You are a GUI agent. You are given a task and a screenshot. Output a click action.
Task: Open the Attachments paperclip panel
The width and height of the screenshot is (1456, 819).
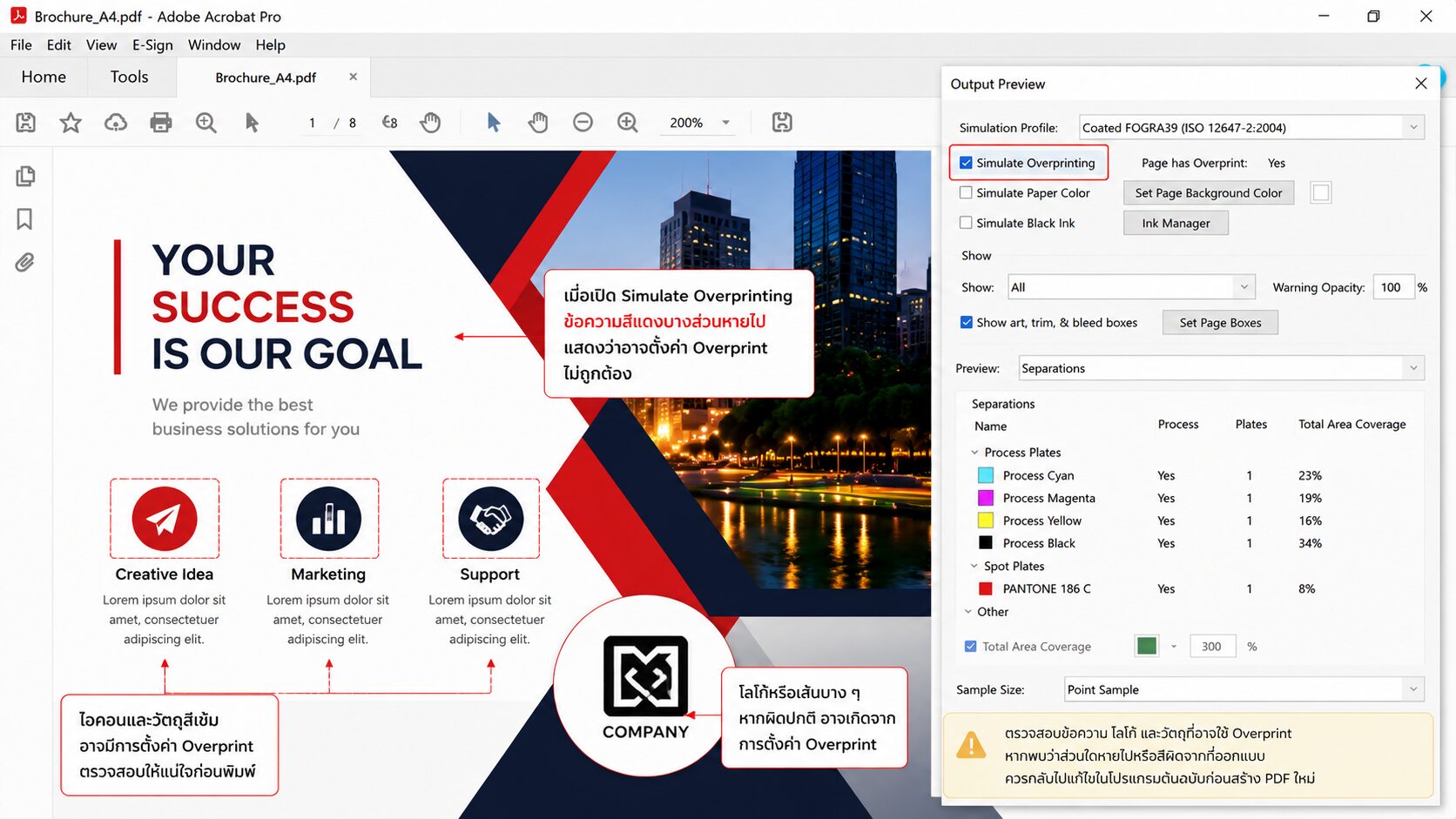click(24, 262)
